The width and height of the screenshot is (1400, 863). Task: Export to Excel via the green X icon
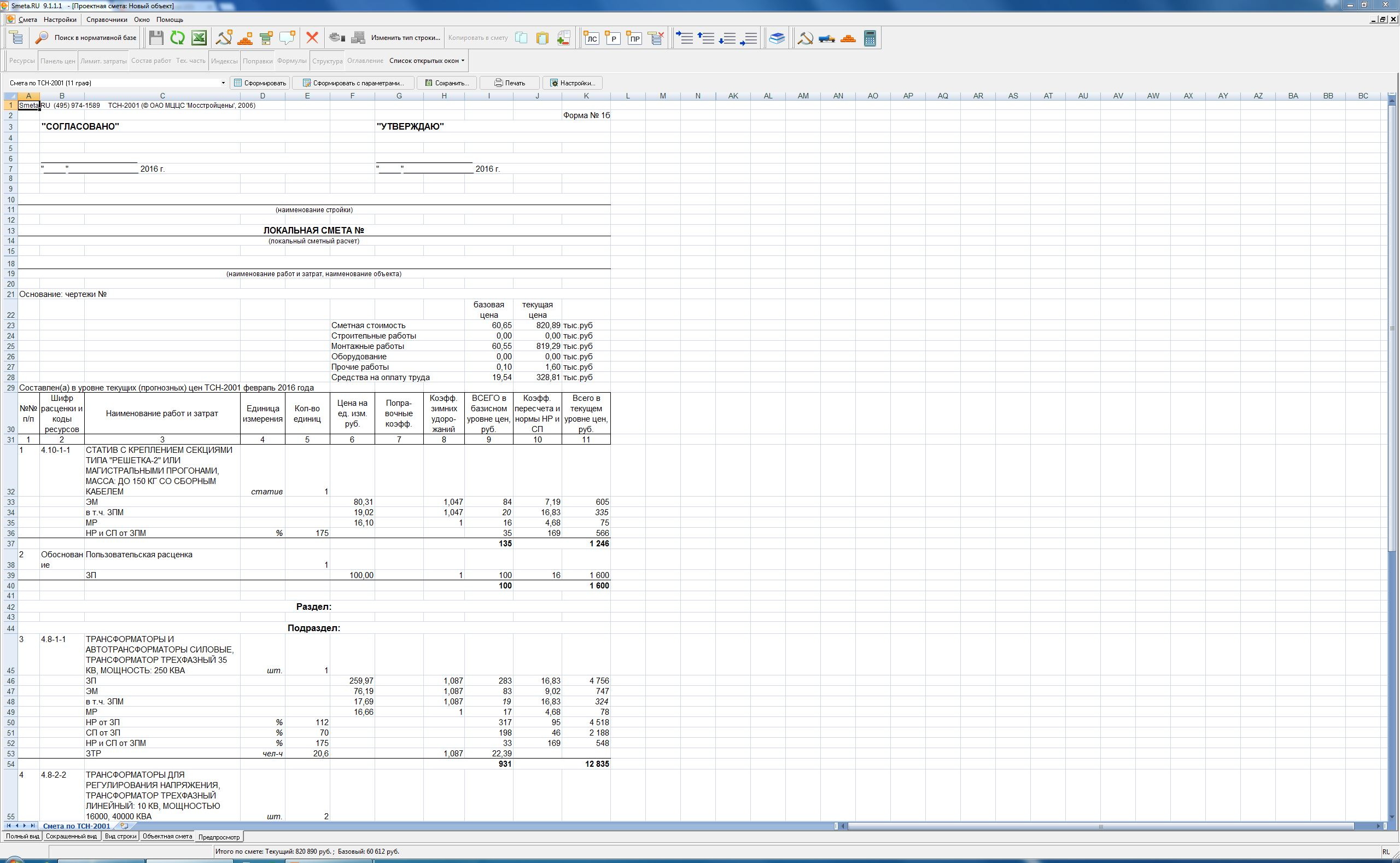pyautogui.click(x=199, y=38)
